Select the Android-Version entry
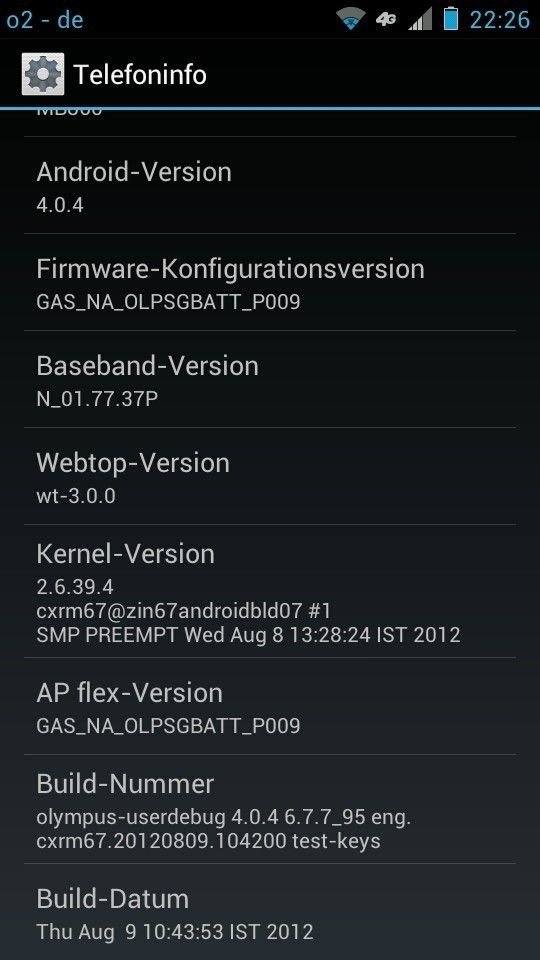This screenshot has width=540, height=960. pyautogui.click(x=270, y=185)
